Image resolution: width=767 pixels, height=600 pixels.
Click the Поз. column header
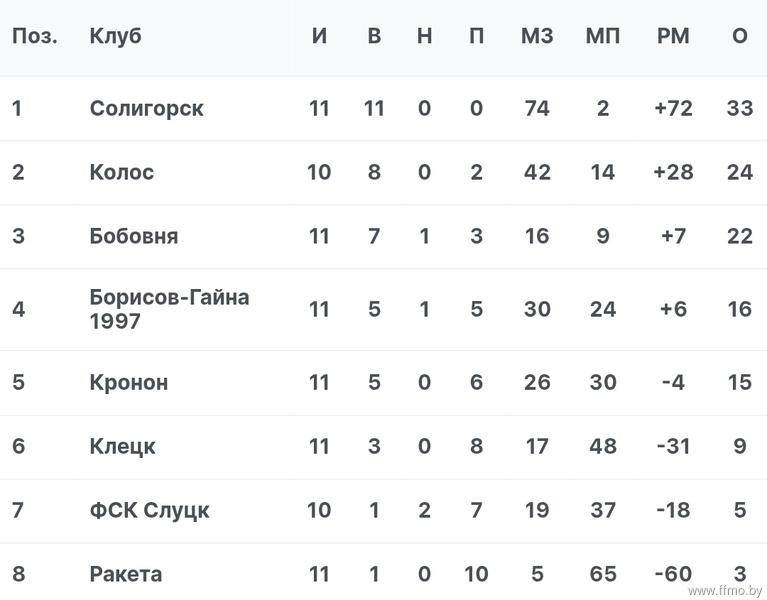pos(35,36)
